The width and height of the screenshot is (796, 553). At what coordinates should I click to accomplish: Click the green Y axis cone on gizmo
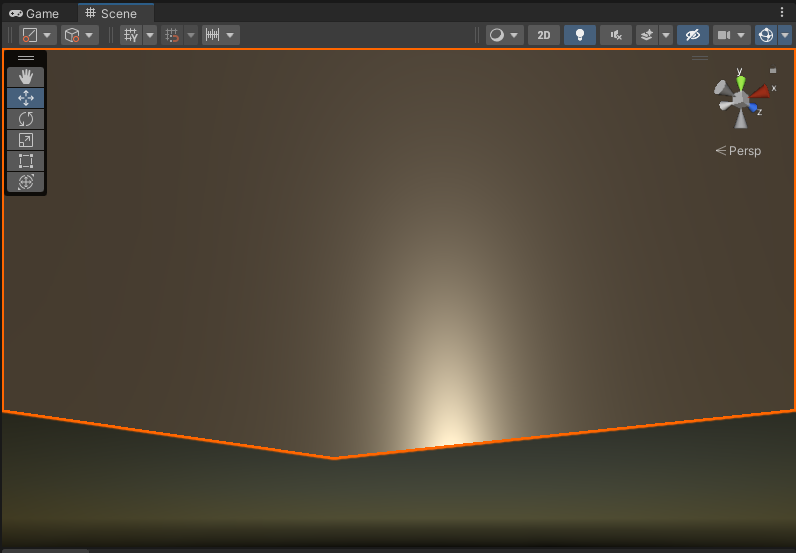click(x=741, y=81)
